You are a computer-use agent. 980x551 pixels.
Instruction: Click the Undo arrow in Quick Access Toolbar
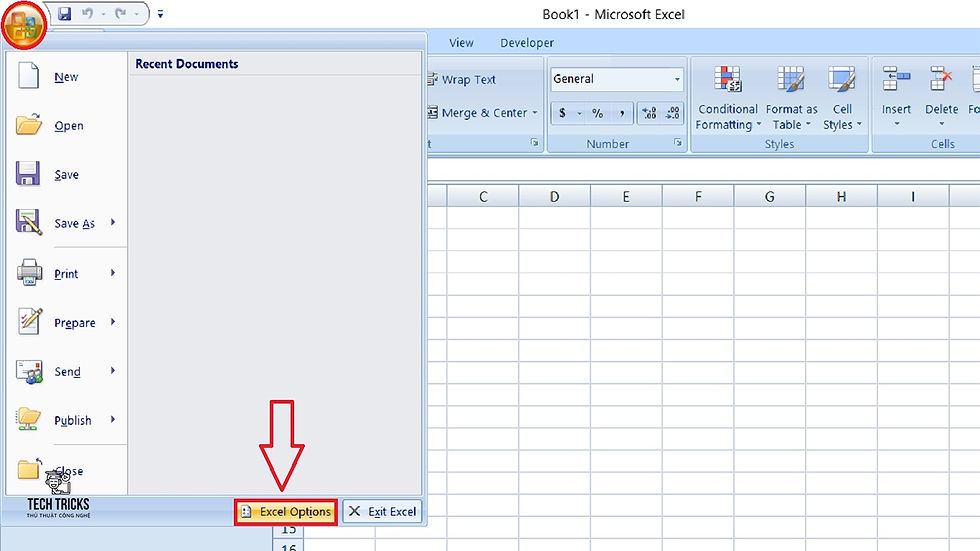click(88, 13)
